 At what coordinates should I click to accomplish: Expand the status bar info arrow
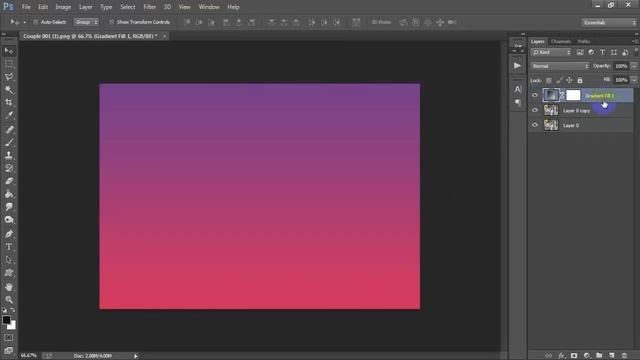(136, 356)
